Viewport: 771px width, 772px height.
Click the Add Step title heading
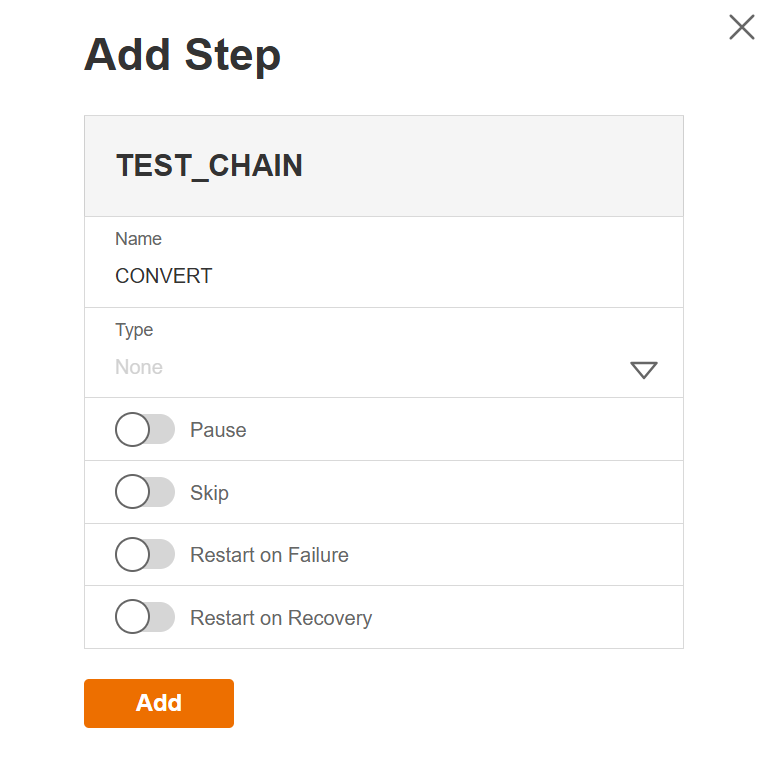click(182, 55)
